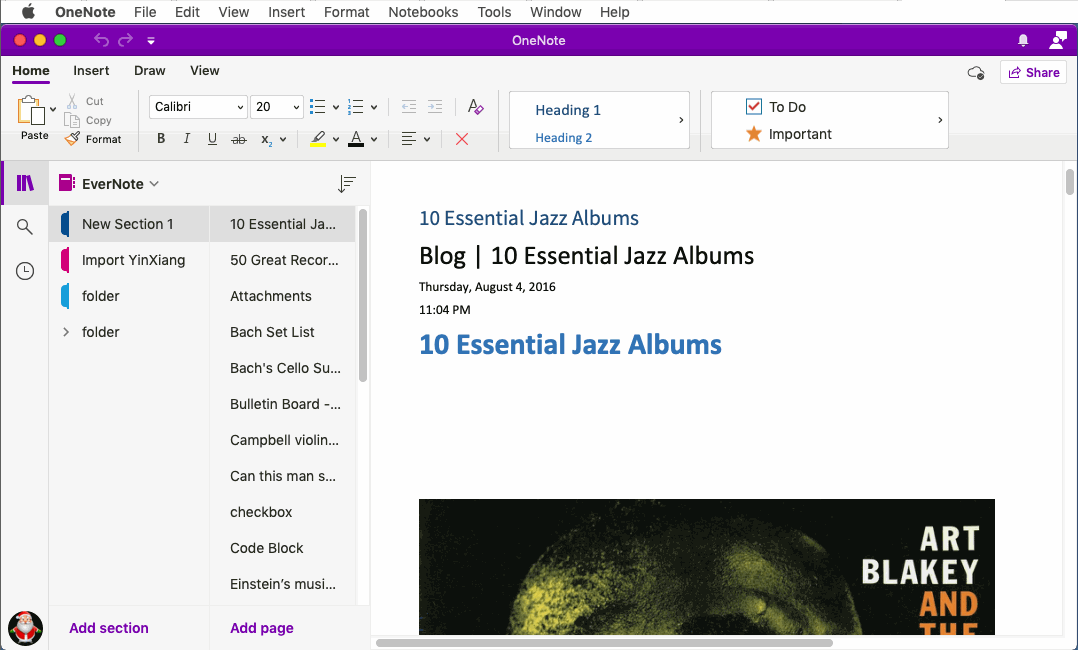Click the Apple menu logo

(28, 12)
